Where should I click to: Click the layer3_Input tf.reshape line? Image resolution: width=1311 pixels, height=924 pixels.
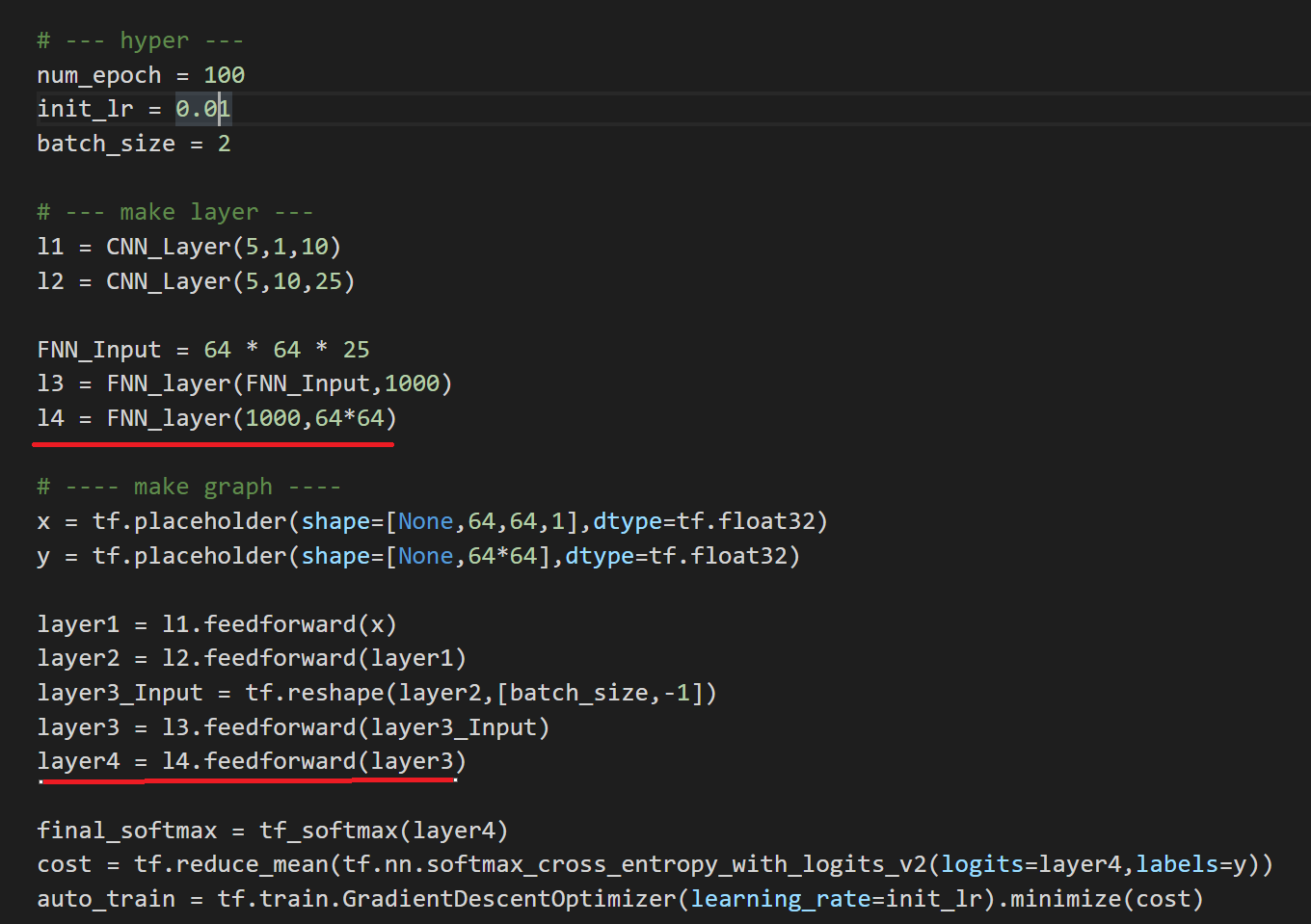coord(377,693)
